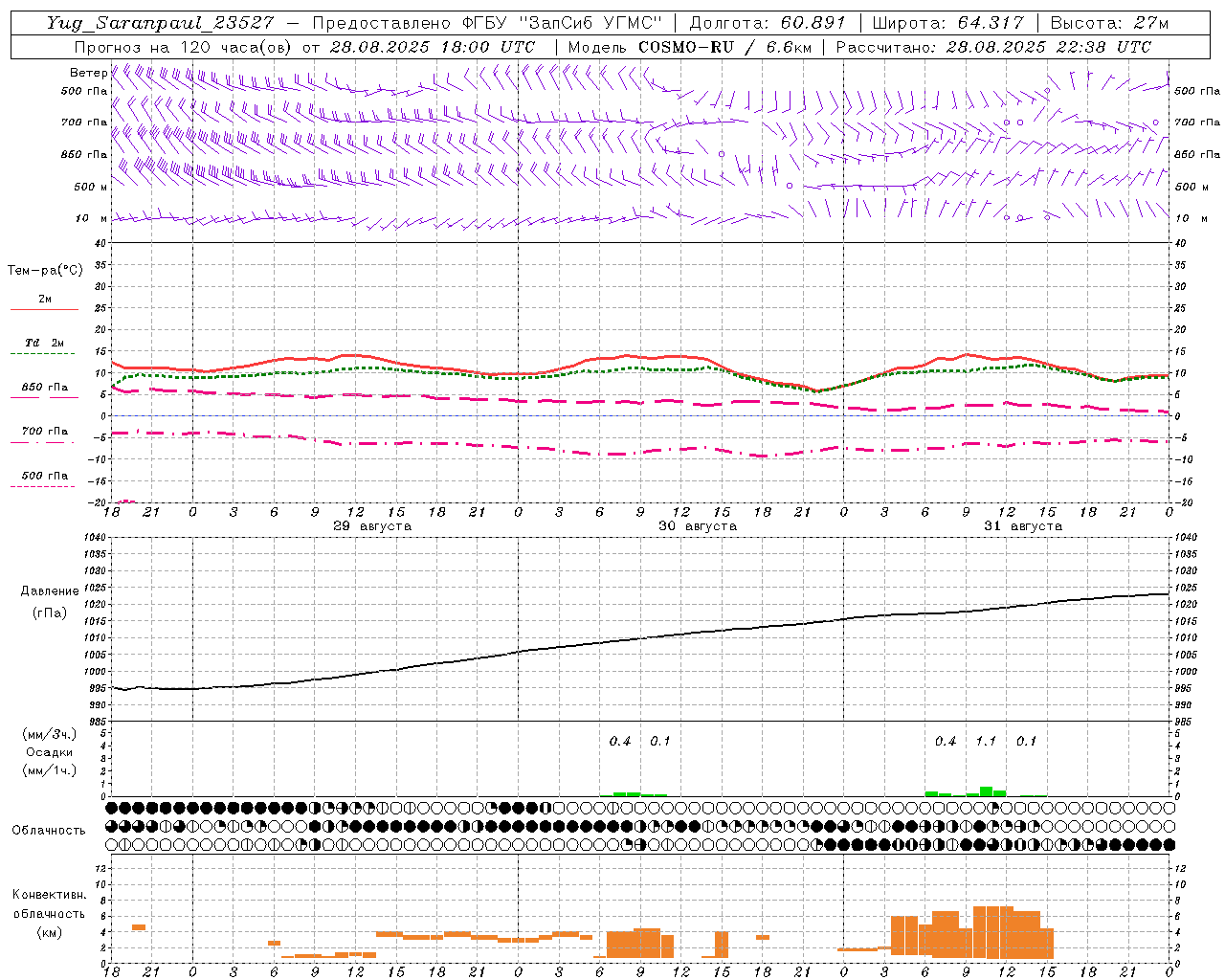Click the Ветер wind panel label

pyautogui.click(x=88, y=73)
